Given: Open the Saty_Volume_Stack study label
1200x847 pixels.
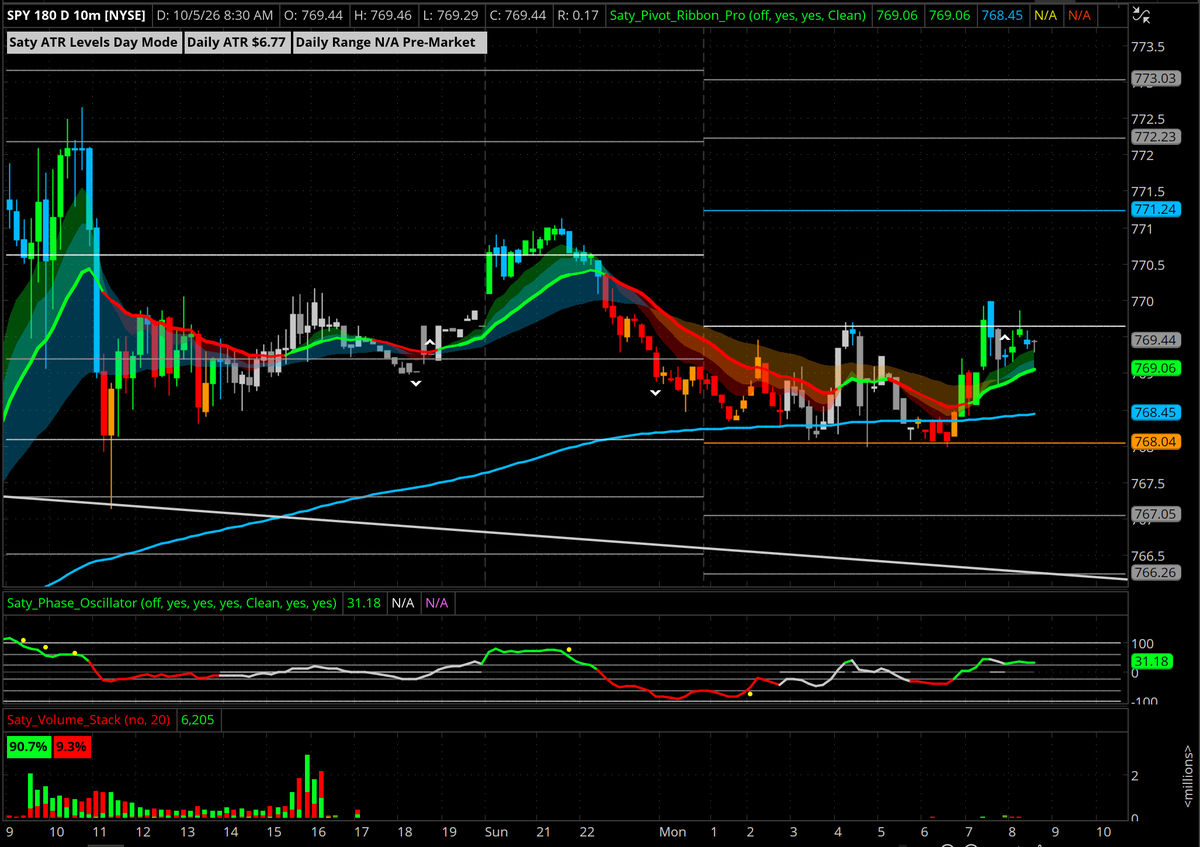Looking at the screenshot, I should pos(89,719).
